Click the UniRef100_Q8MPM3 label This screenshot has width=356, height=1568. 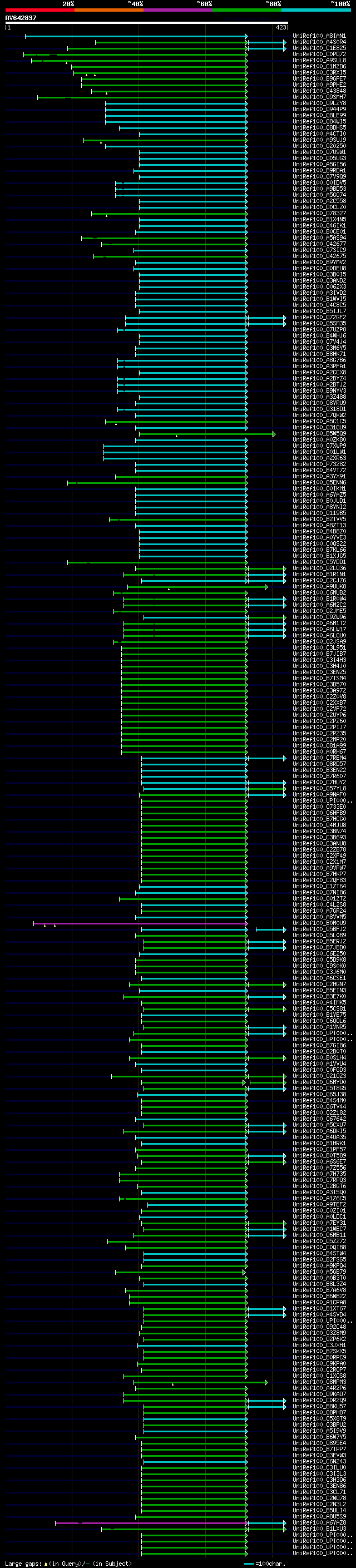tap(319, 1382)
